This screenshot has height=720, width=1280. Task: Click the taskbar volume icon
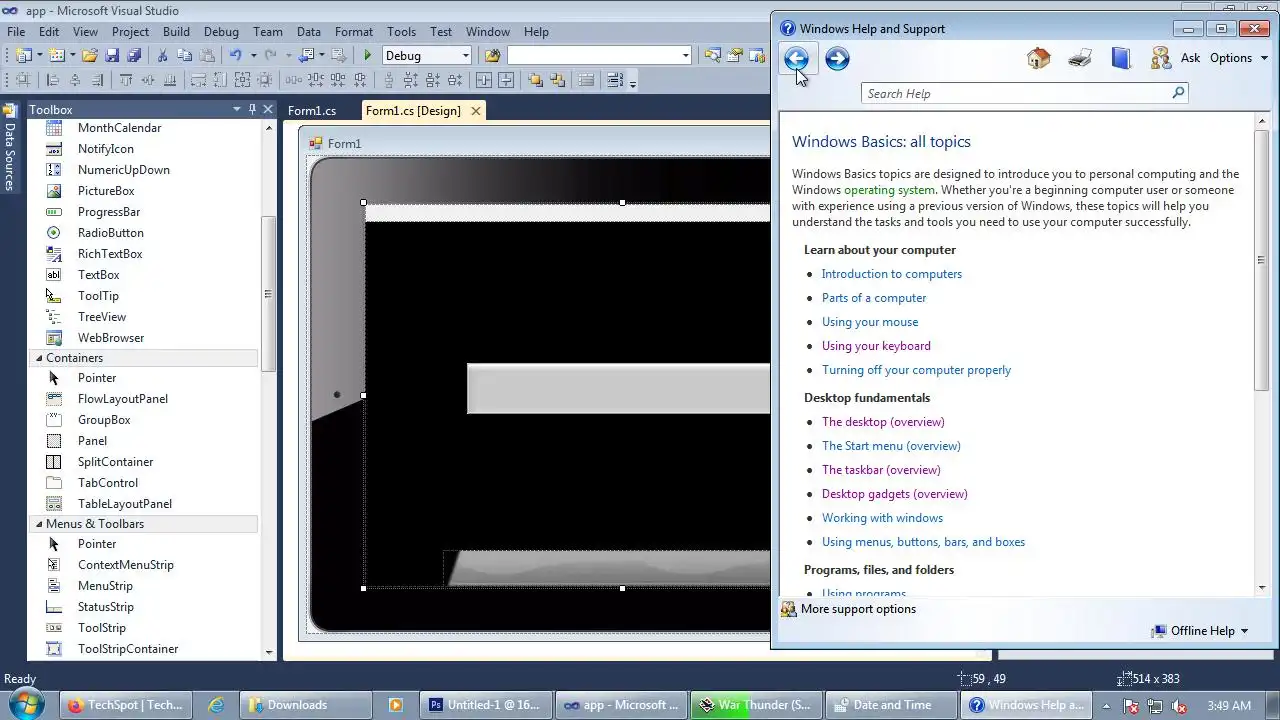(1178, 705)
